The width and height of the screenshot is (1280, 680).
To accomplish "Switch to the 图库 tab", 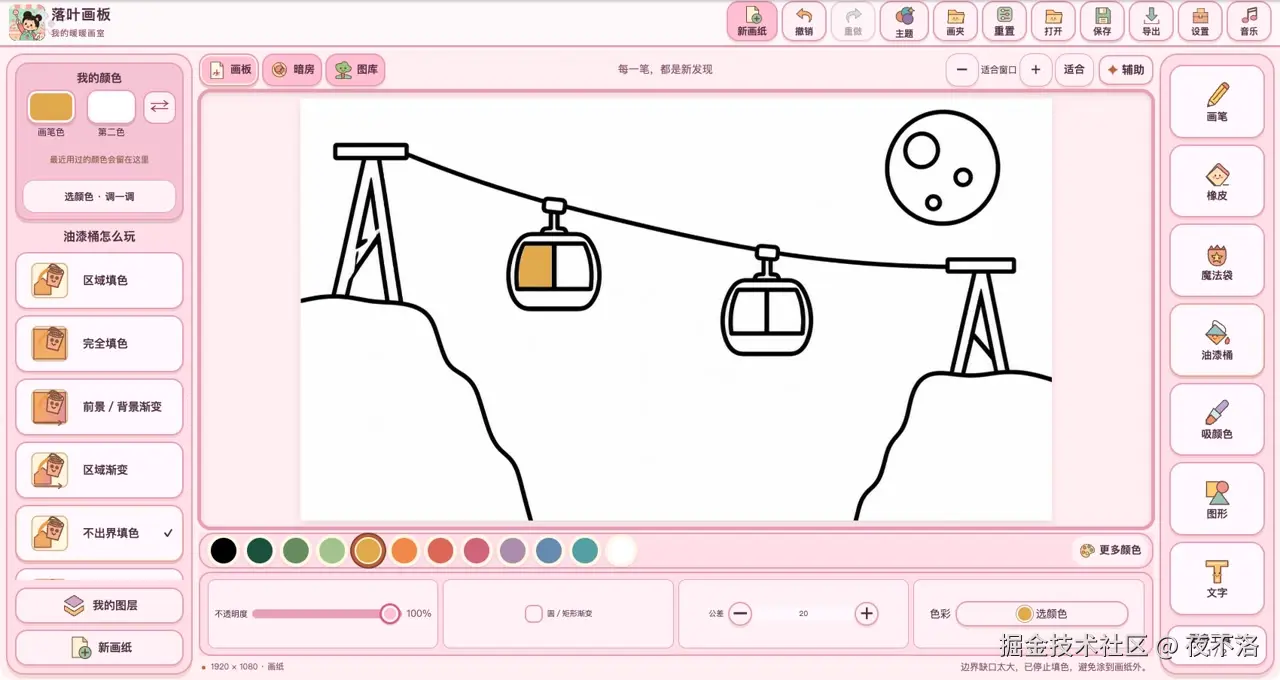I will pyautogui.click(x=355, y=70).
